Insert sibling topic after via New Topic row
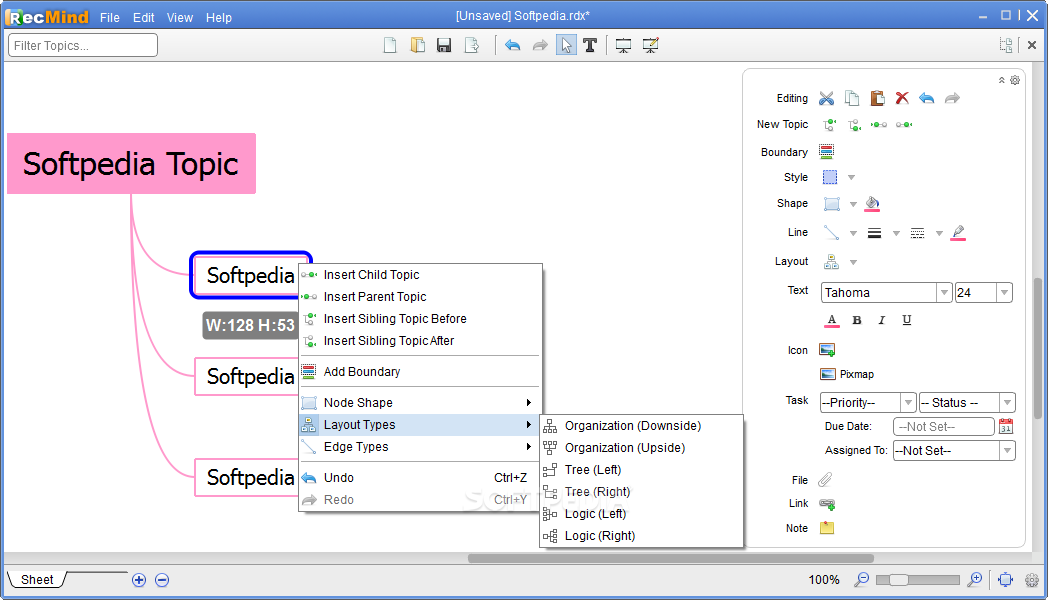The image size is (1048, 600). point(854,124)
